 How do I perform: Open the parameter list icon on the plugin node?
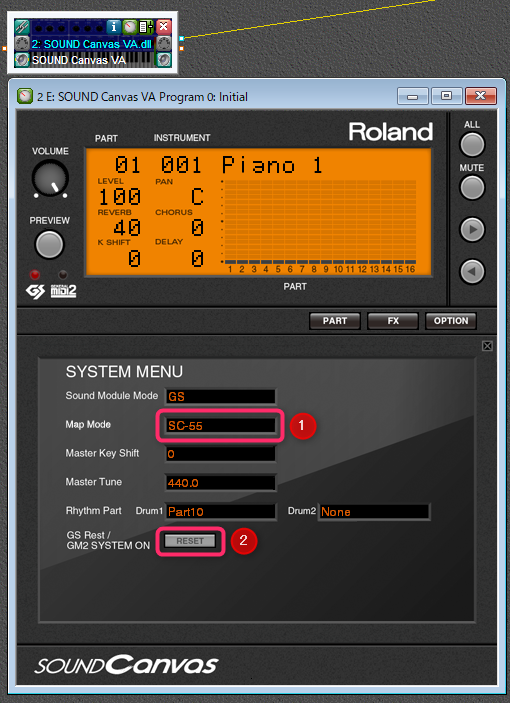(146, 27)
